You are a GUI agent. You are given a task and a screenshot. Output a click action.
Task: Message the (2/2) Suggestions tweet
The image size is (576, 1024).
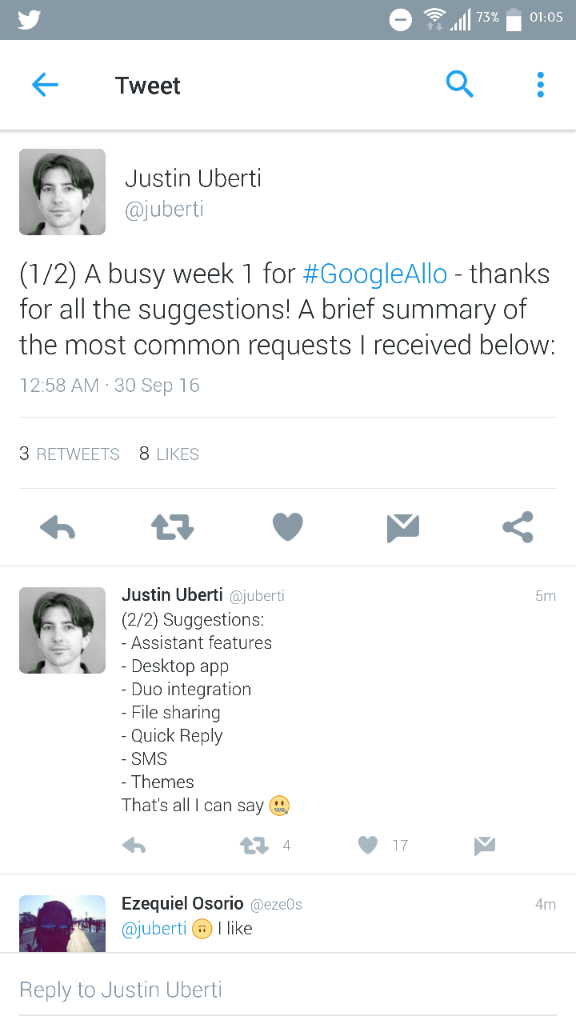484,846
